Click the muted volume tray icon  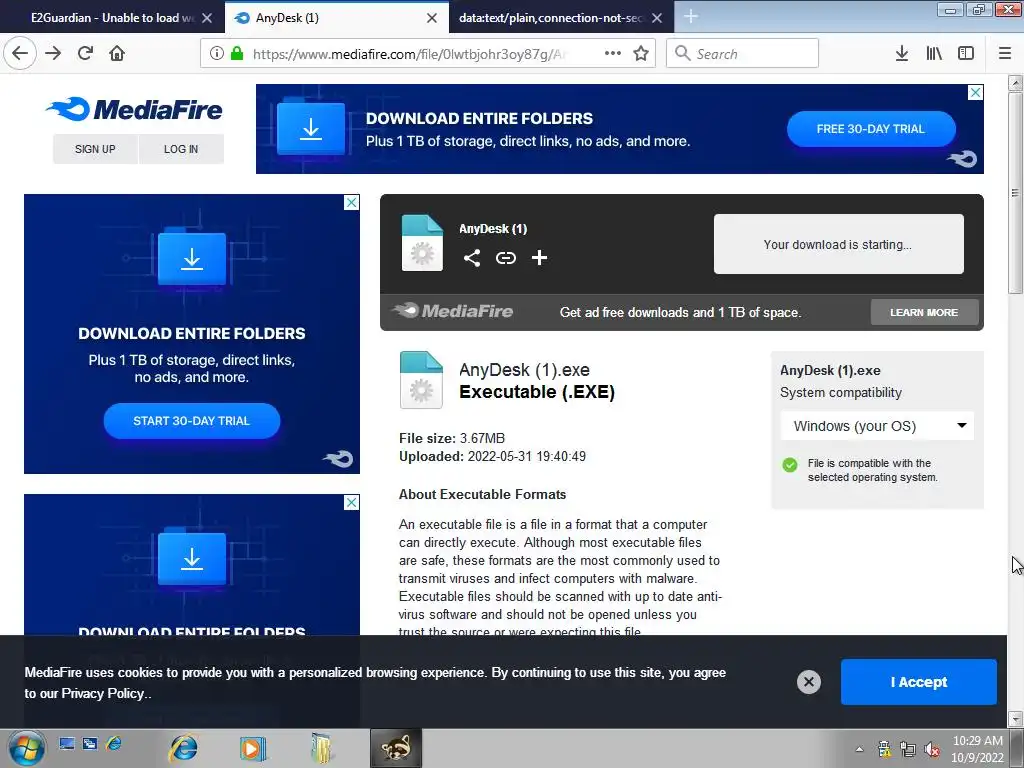[933, 749]
